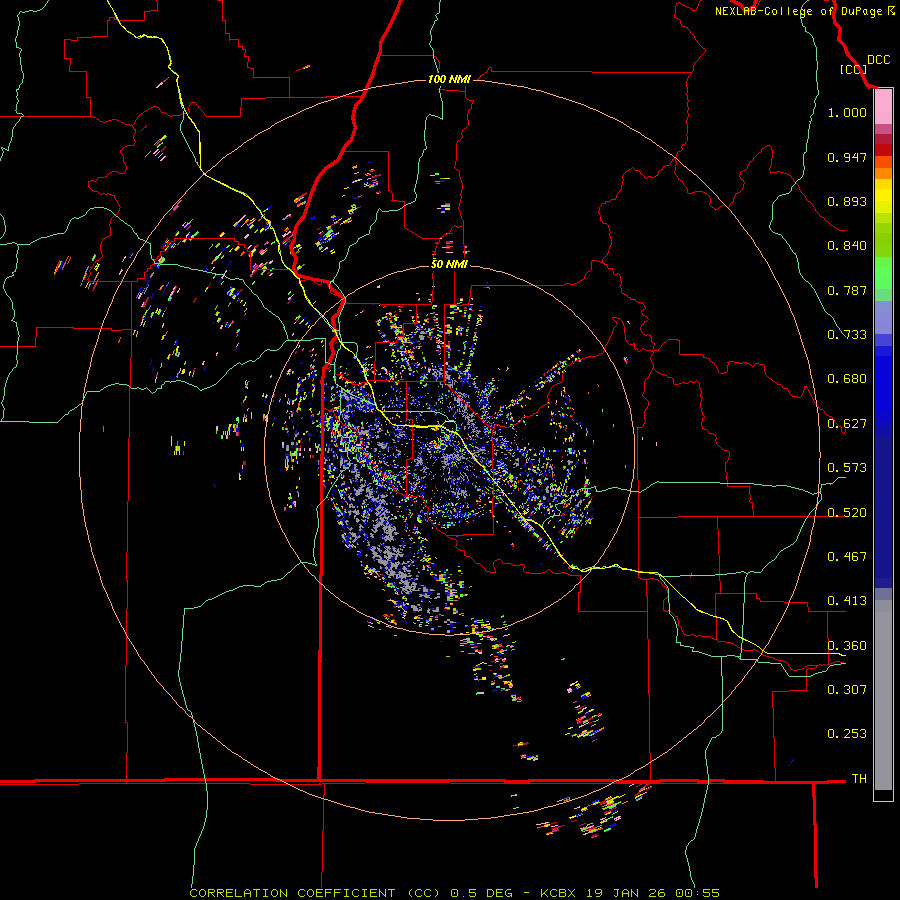Screen dimensions: 900x900
Task: Click the 0.627 color scale value
Action: [x=847, y=424]
